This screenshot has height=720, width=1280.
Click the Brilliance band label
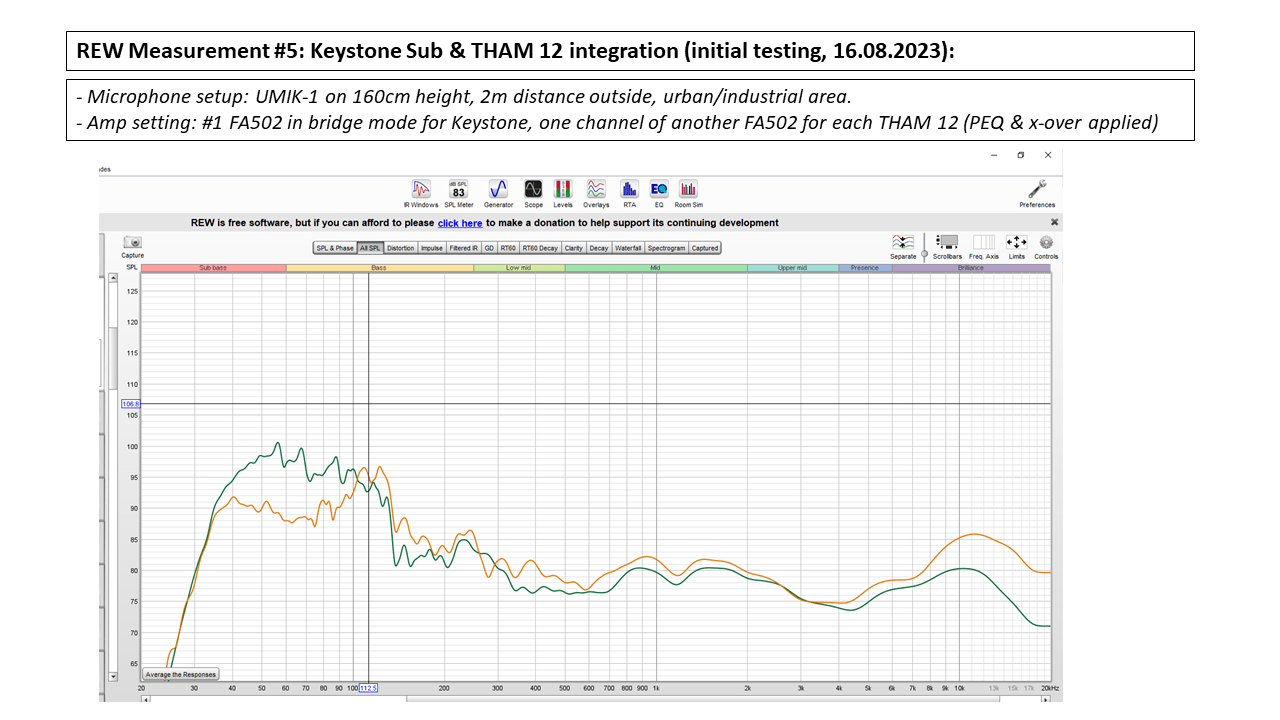click(x=971, y=268)
